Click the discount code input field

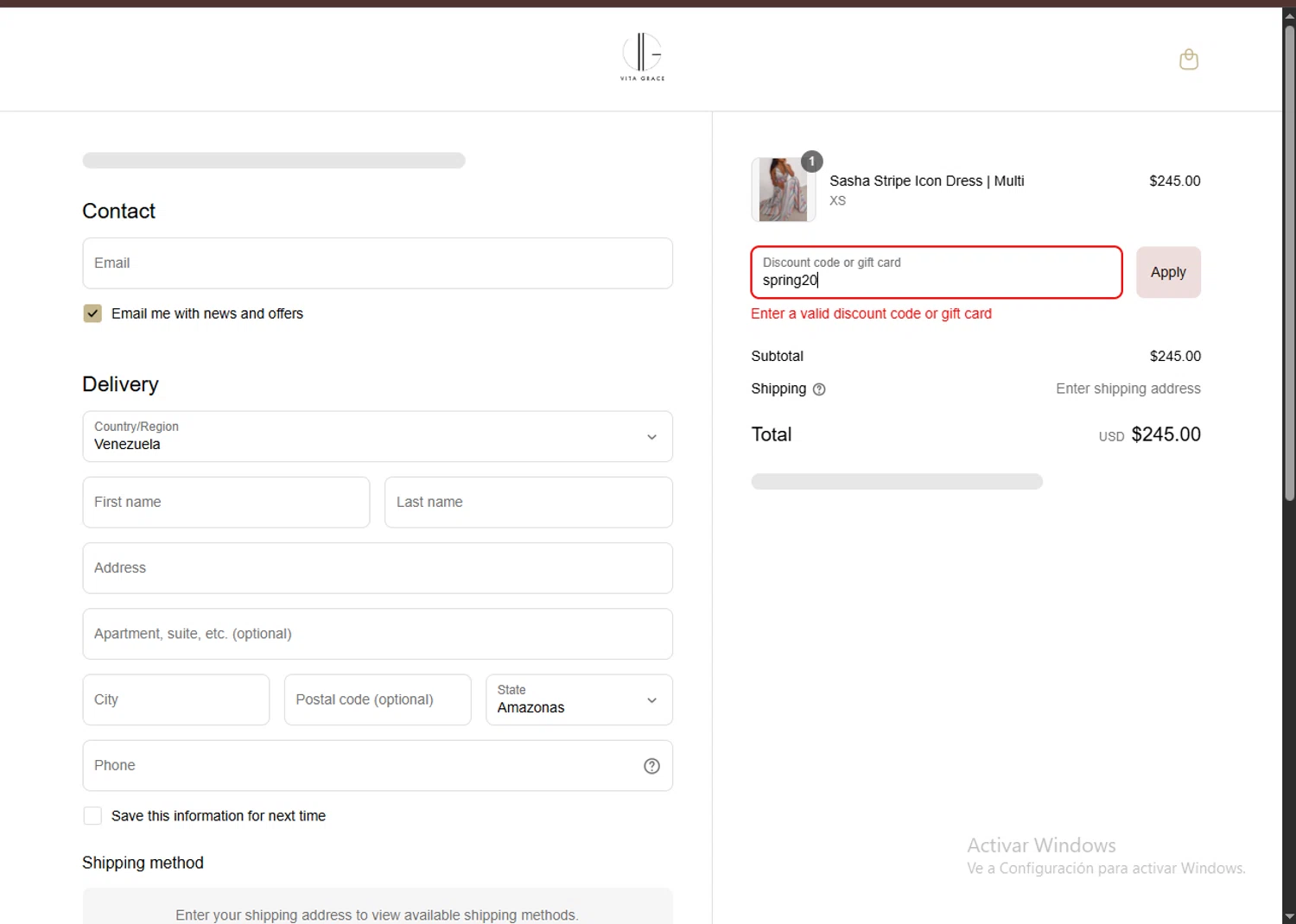(x=936, y=273)
